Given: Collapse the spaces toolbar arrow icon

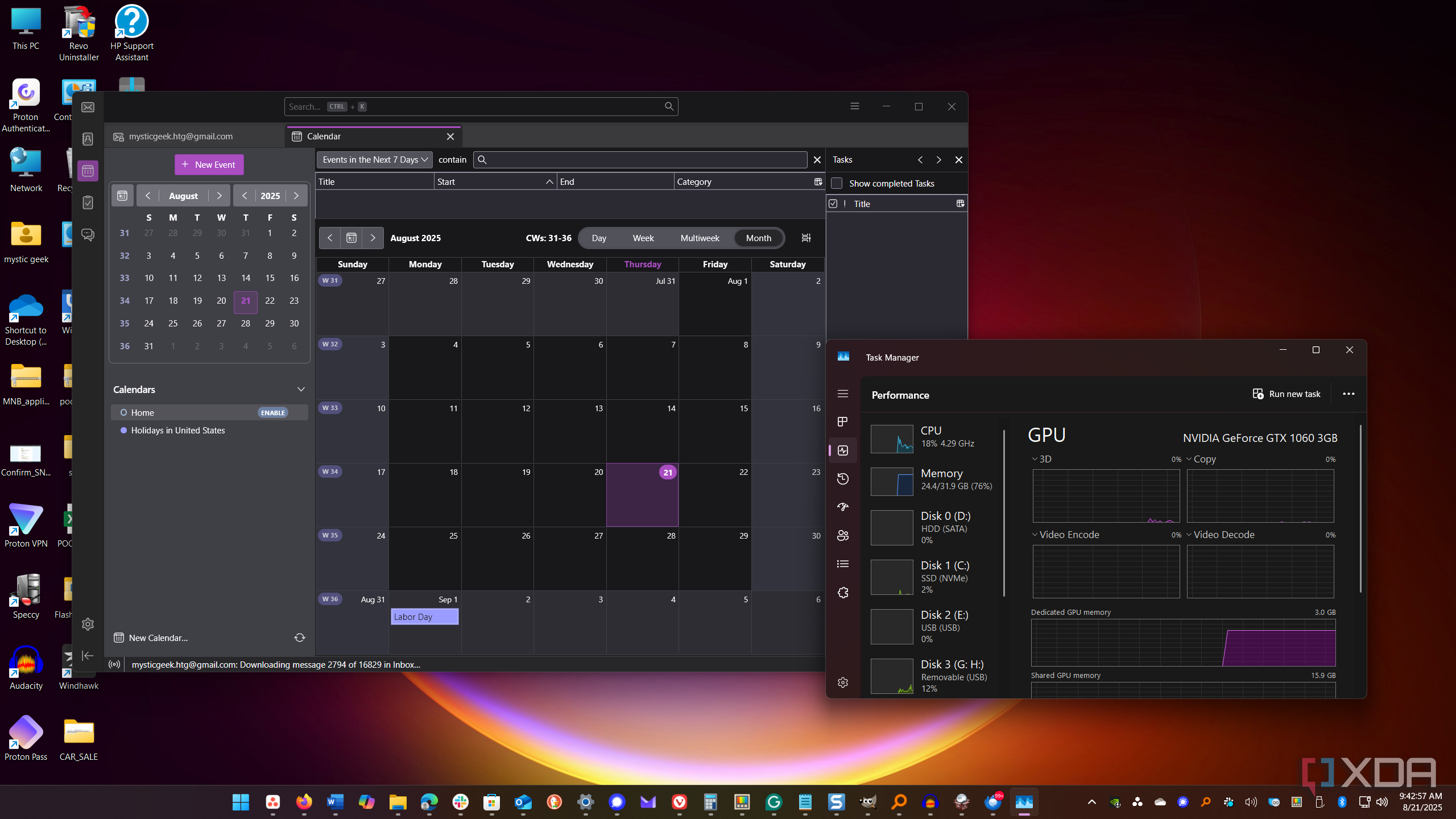Looking at the screenshot, I should click(x=88, y=656).
